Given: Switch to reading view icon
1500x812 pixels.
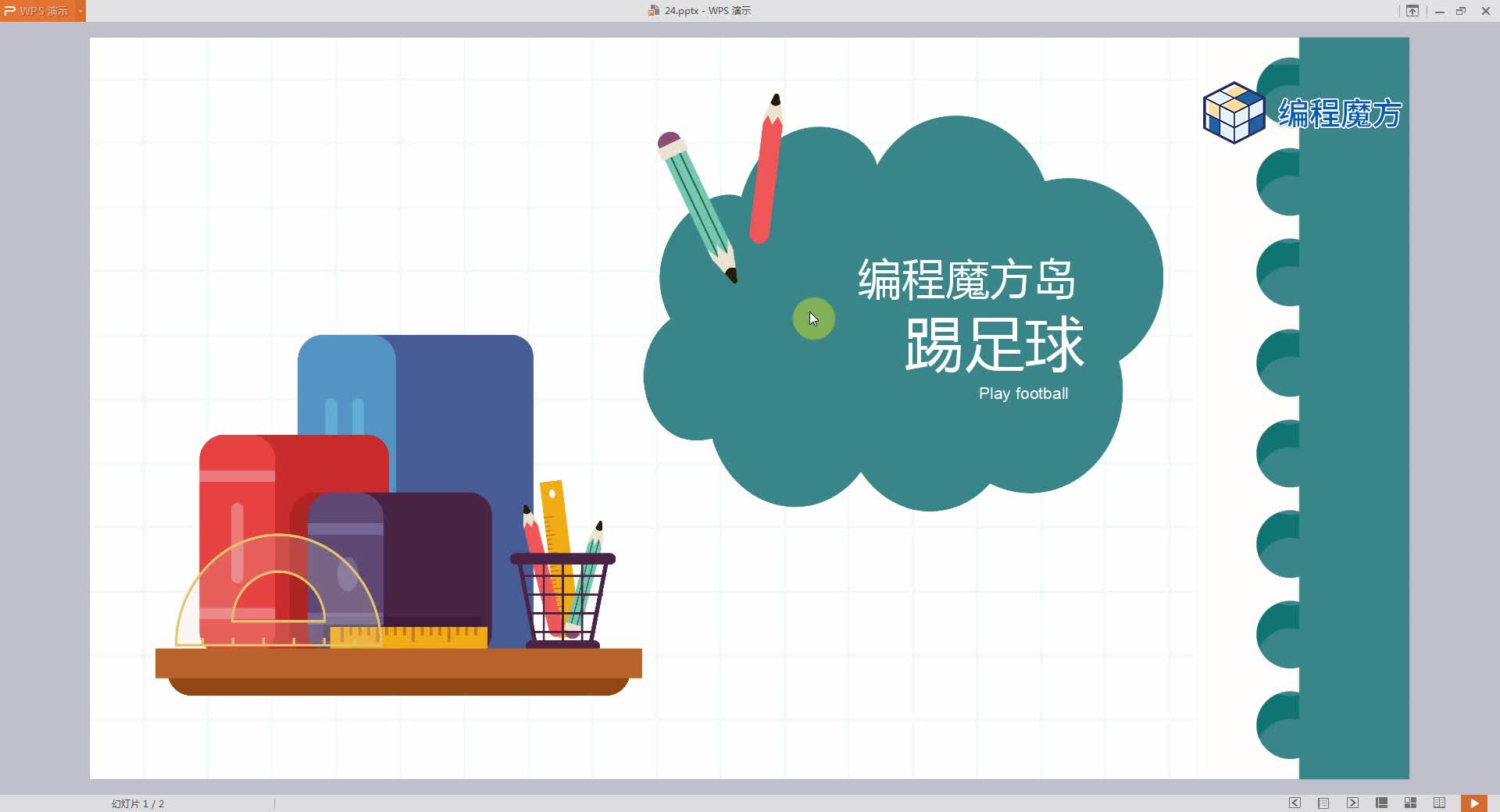Looking at the screenshot, I should click(x=1439, y=803).
